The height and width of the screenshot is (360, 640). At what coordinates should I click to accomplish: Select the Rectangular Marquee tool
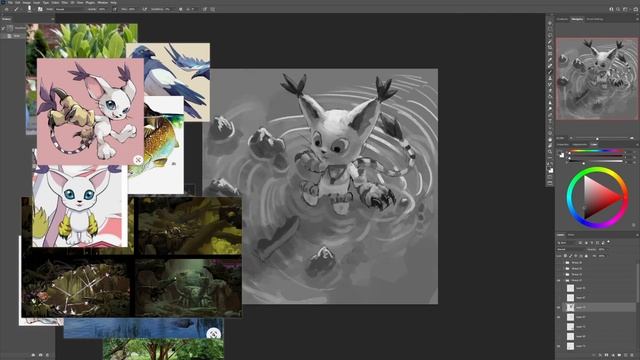[550, 29]
